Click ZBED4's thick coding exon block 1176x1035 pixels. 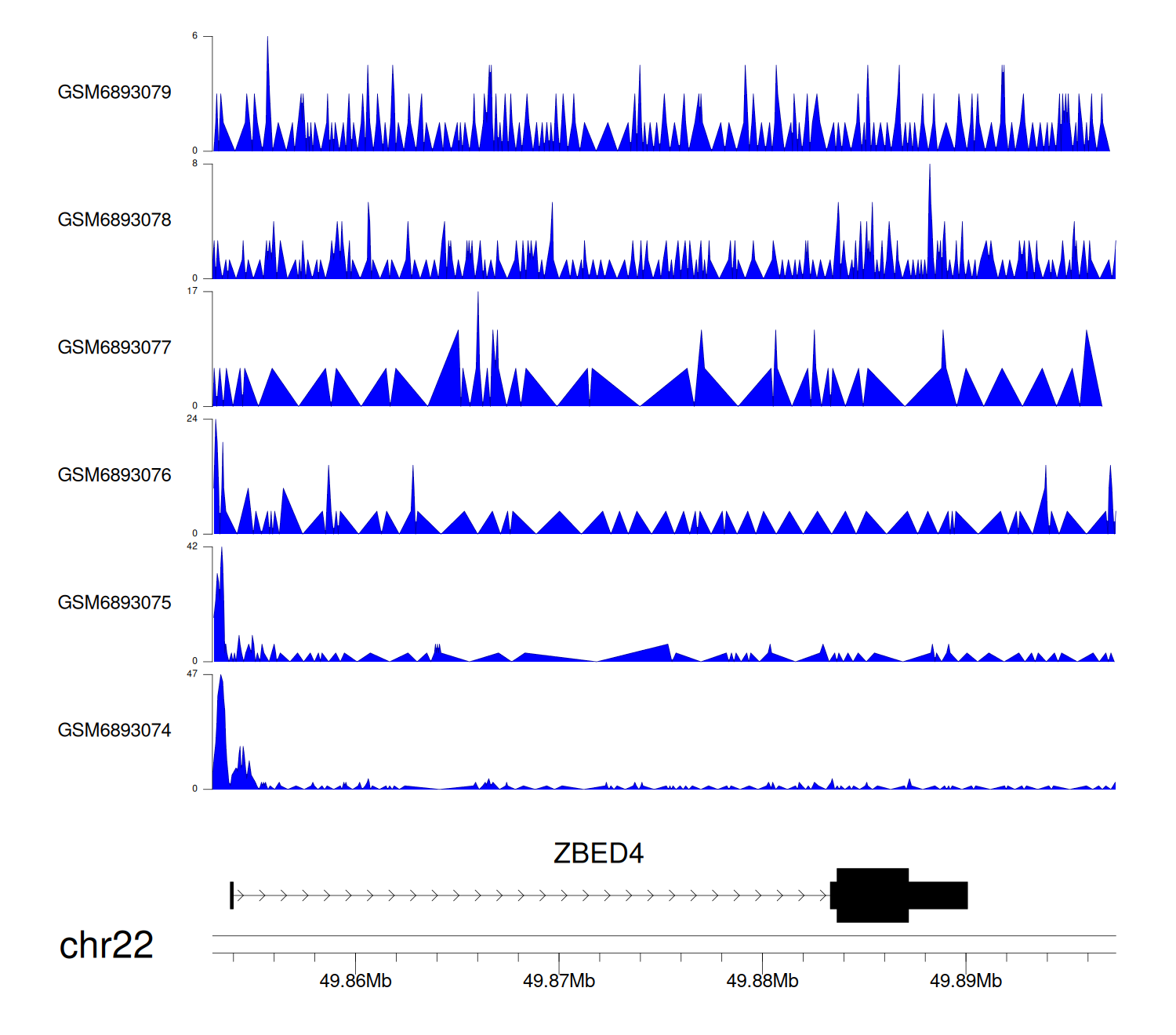pos(872,895)
